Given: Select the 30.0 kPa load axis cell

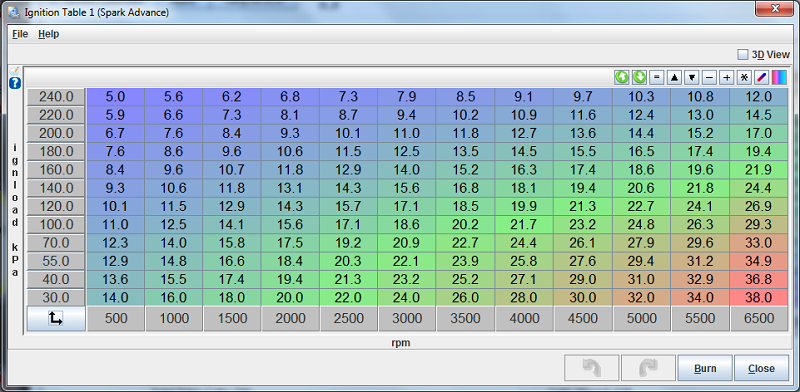Looking at the screenshot, I should [56, 298].
